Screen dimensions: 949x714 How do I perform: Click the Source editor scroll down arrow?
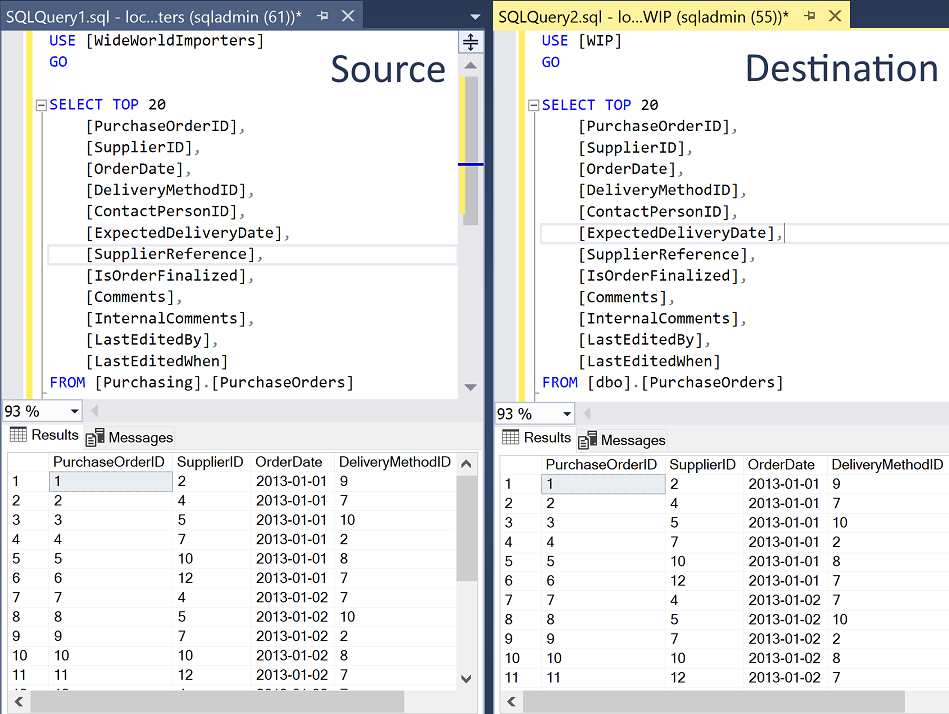[470, 387]
